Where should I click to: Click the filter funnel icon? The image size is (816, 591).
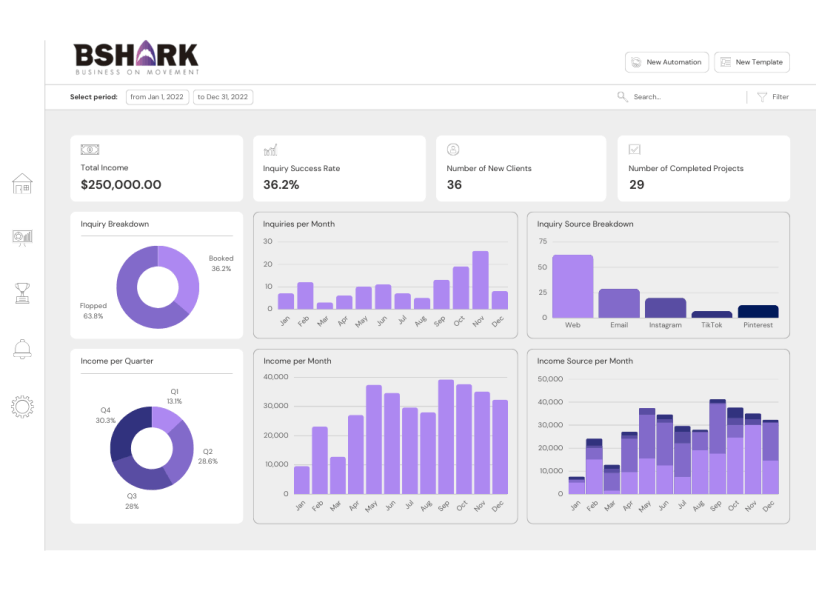[762, 97]
